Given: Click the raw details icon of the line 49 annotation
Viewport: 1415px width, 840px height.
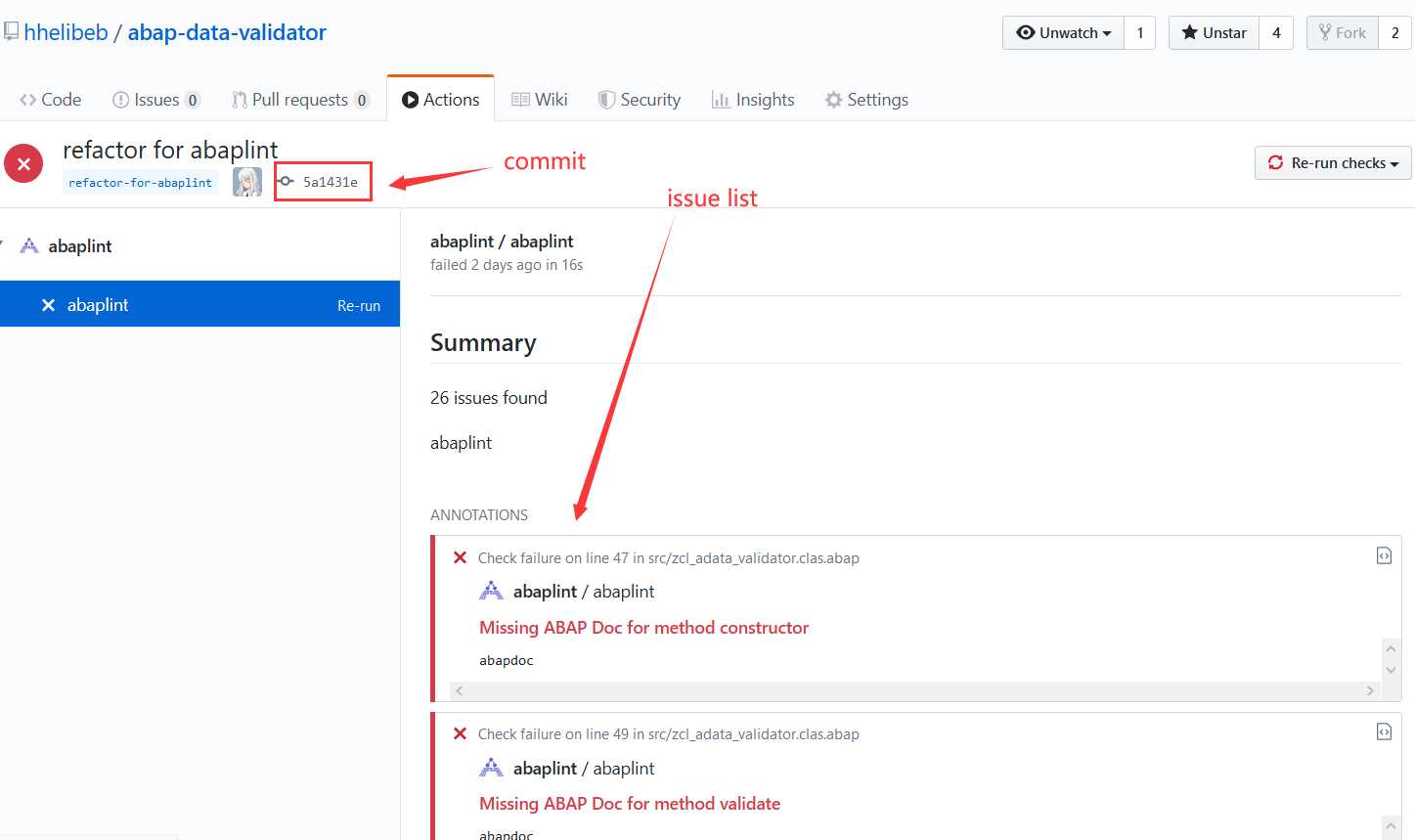Looking at the screenshot, I should click(1384, 731).
